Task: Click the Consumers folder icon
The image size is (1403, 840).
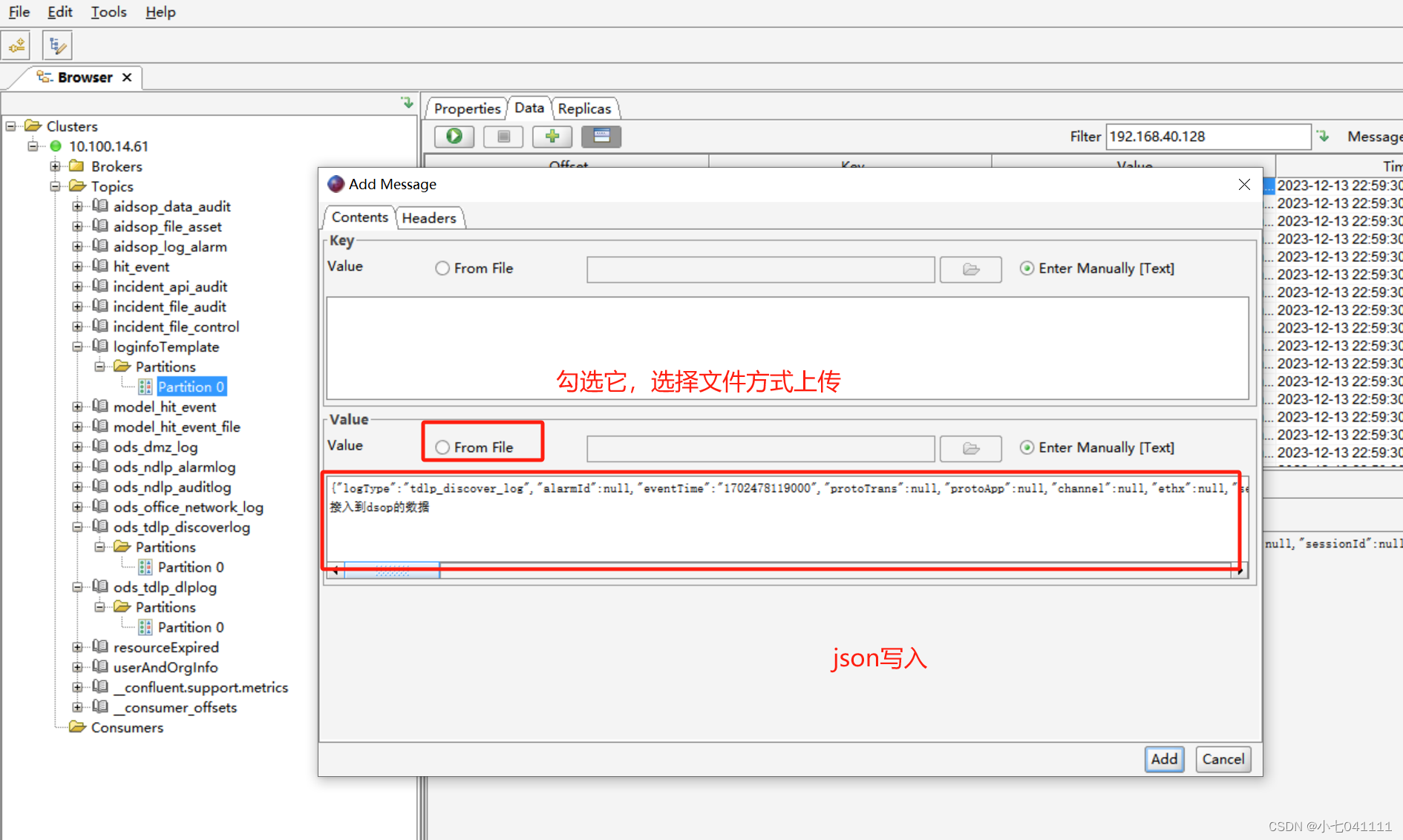Action: coord(77,727)
